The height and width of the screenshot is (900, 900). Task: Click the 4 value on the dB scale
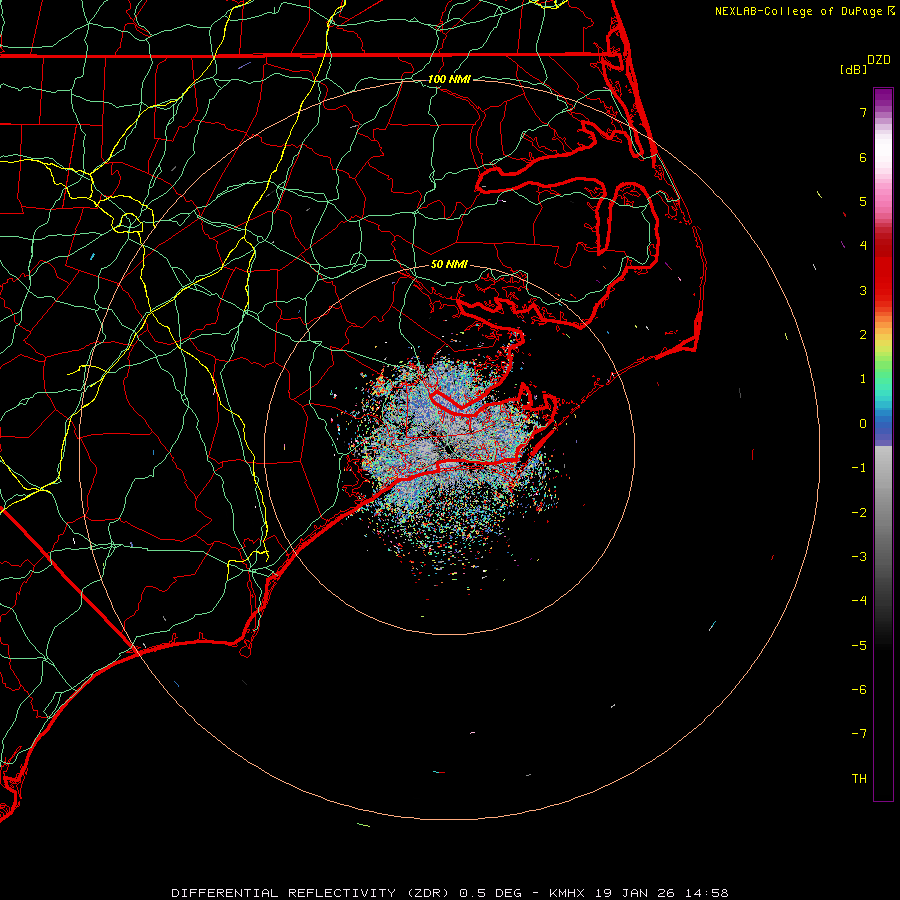tap(862, 246)
